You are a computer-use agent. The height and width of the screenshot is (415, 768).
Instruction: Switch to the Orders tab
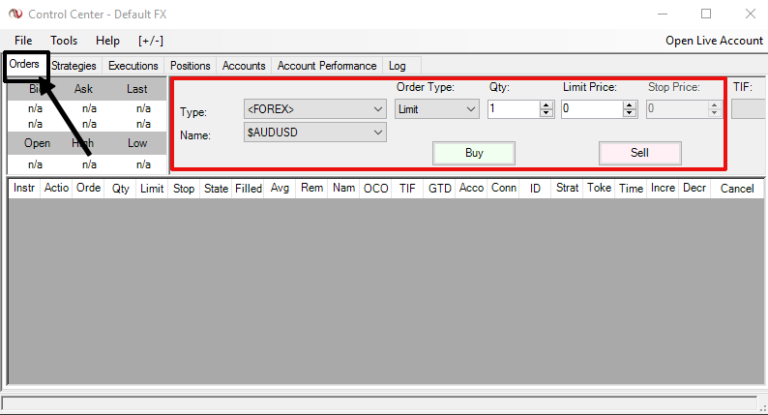24,64
